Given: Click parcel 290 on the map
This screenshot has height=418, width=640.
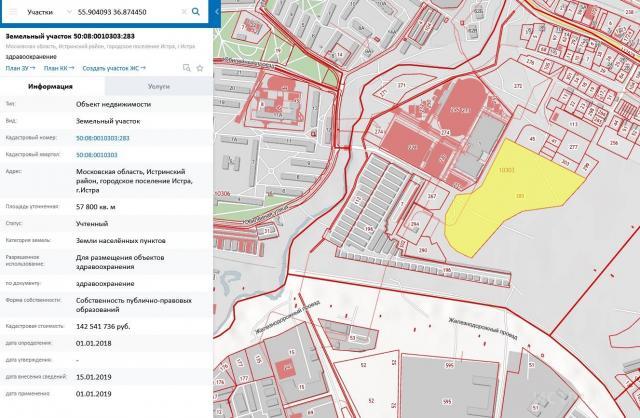Looking at the screenshot, I should (423, 248).
